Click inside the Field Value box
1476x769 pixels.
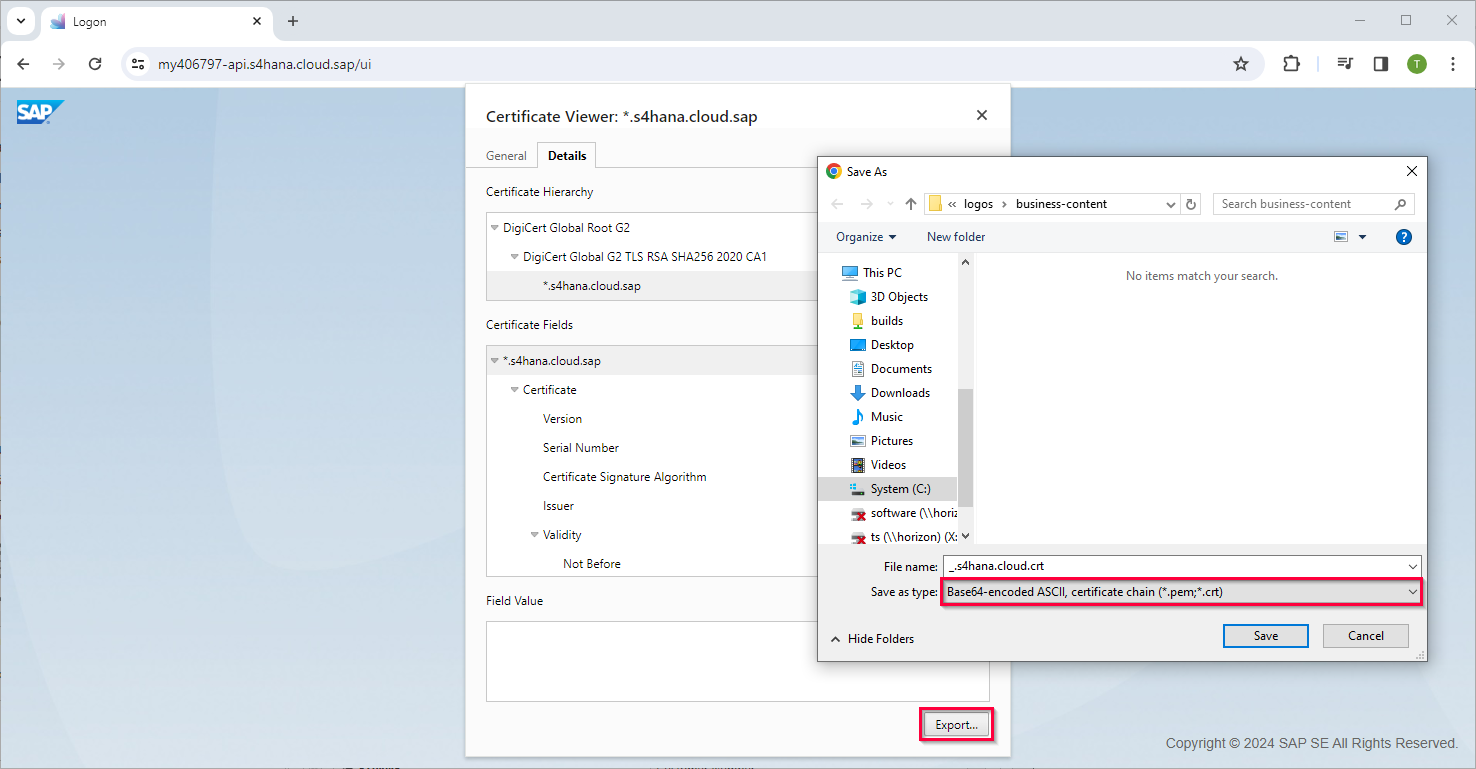pyautogui.click(x=737, y=661)
